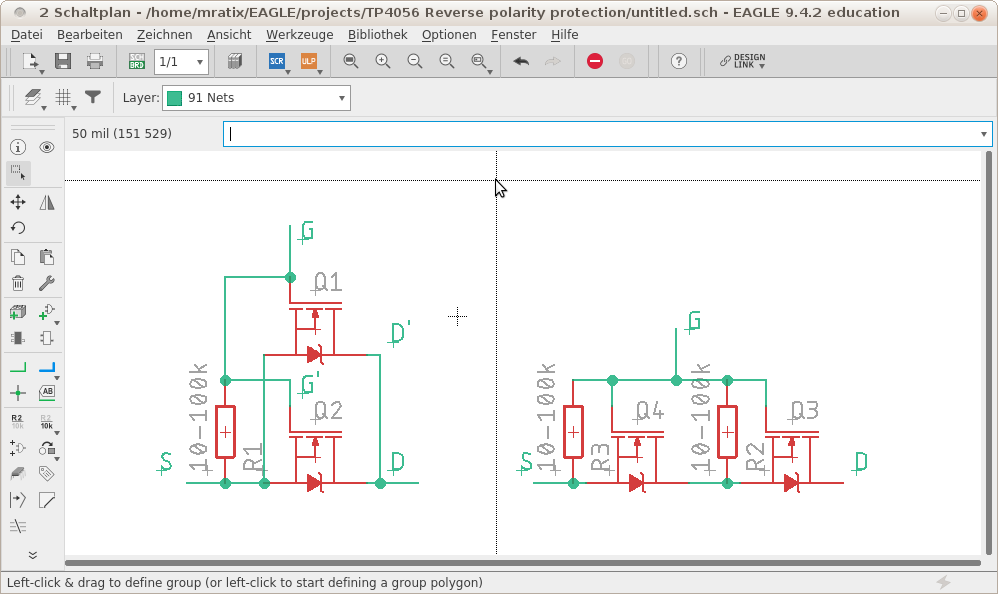Redraw the view with the equals magnifier
This screenshot has width=998, height=594.
(447, 61)
